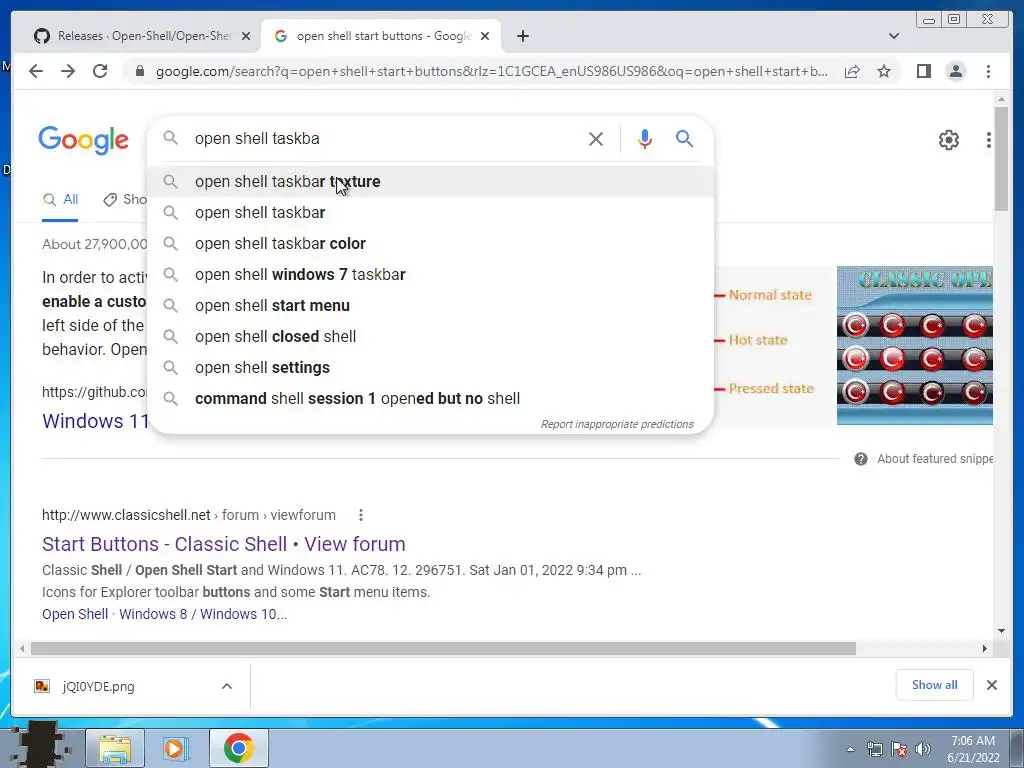Reload the current page
Viewport: 1024px width, 768px height.
(x=100, y=71)
